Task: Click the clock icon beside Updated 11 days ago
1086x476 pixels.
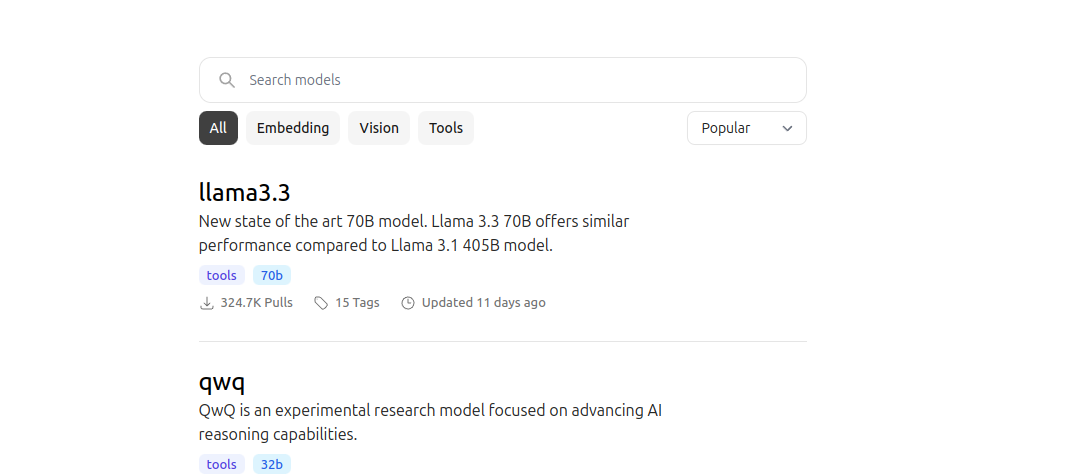Action: (408, 303)
